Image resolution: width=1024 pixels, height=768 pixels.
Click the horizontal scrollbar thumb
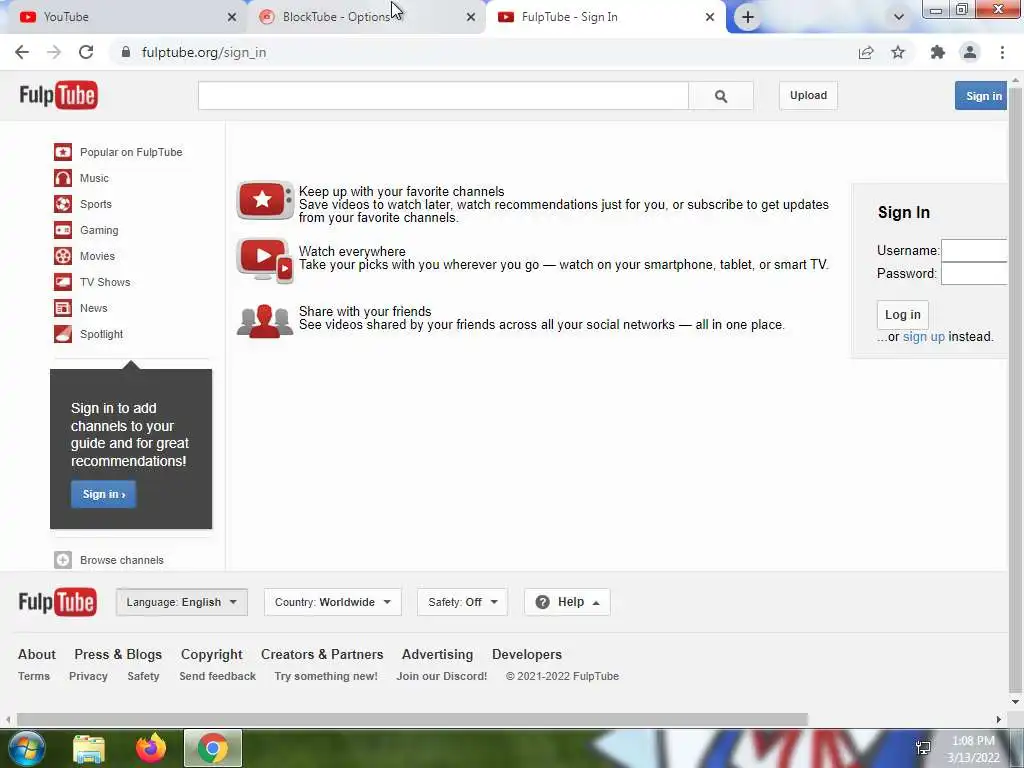(413, 720)
